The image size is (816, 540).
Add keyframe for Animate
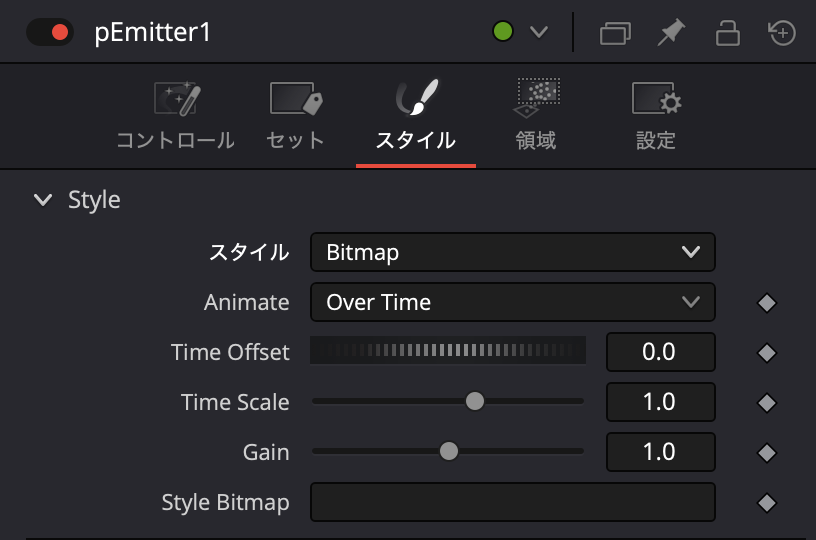[x=767, y=303]
